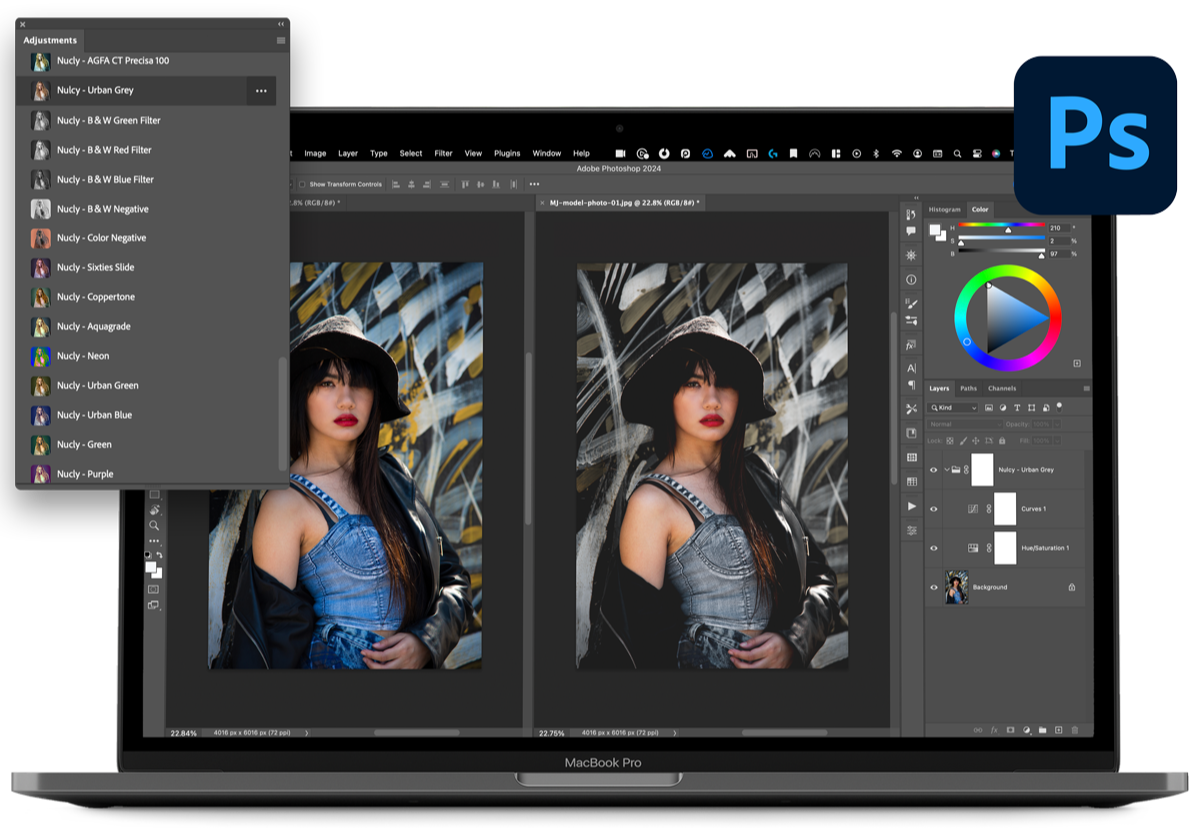Hide the Curves 1 layer
1200x829 pixels.
coord(934,509)
